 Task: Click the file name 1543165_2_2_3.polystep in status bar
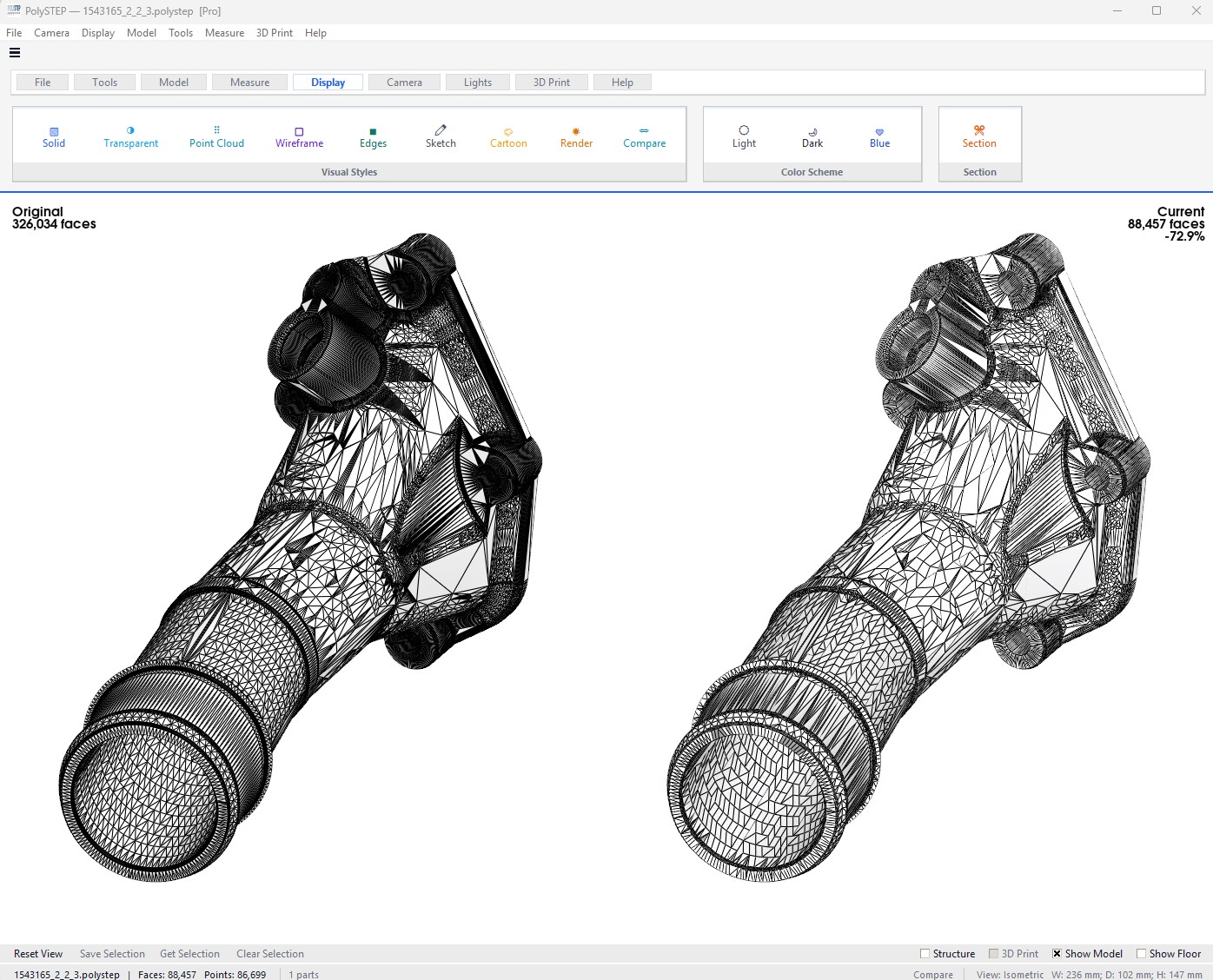pyautogui.click(x=67, y=975)
